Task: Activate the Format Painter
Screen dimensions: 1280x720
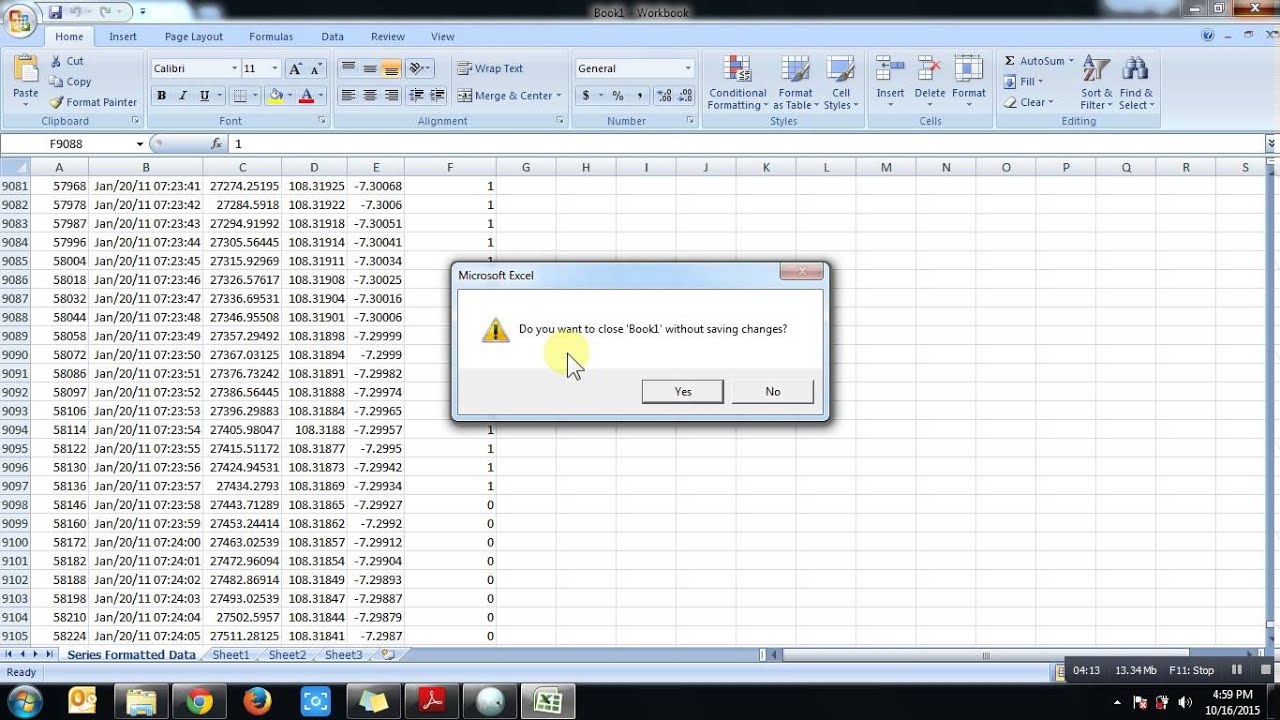Action: pyautogui.click(x=93, y=102)
